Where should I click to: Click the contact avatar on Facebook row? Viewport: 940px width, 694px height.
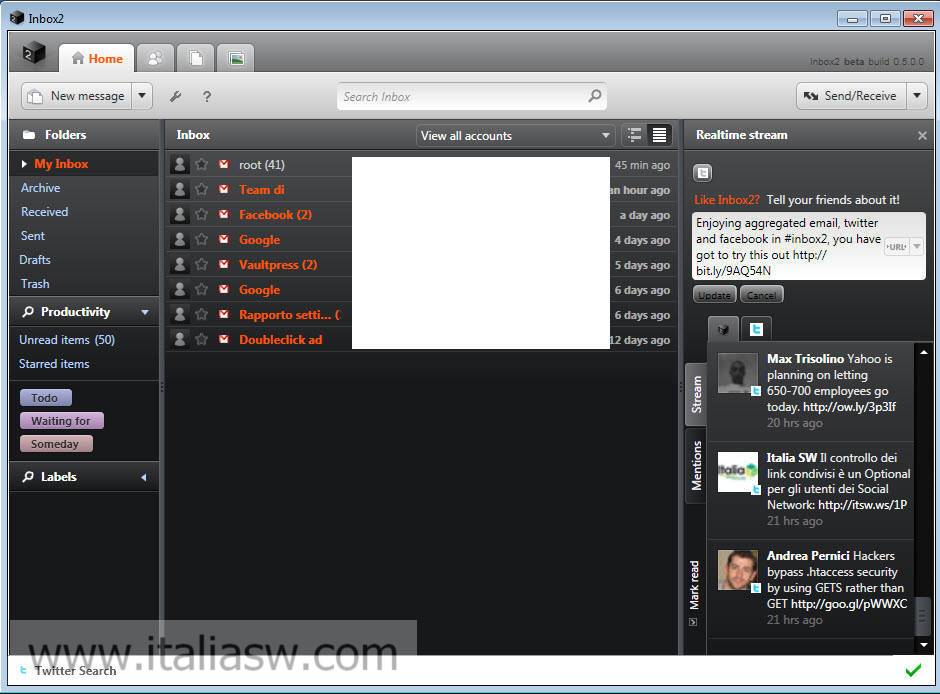tap(179, 215)
